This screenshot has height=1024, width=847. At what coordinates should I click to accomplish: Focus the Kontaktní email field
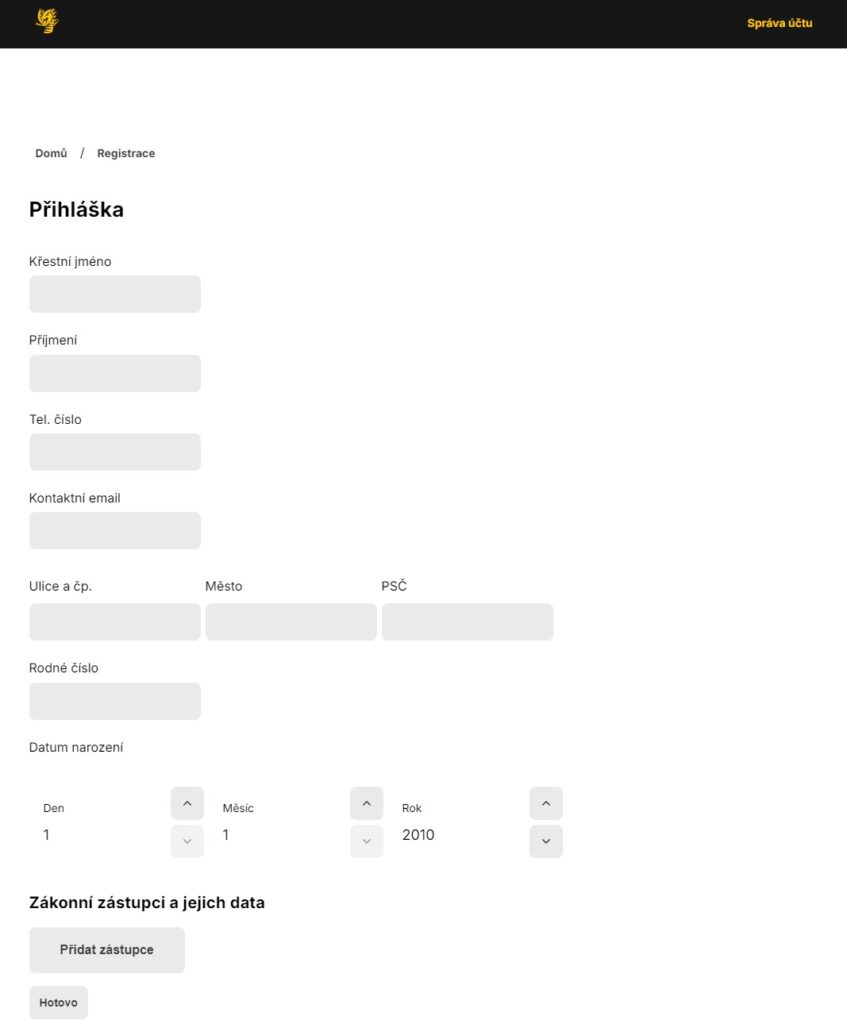pos(115,531)
